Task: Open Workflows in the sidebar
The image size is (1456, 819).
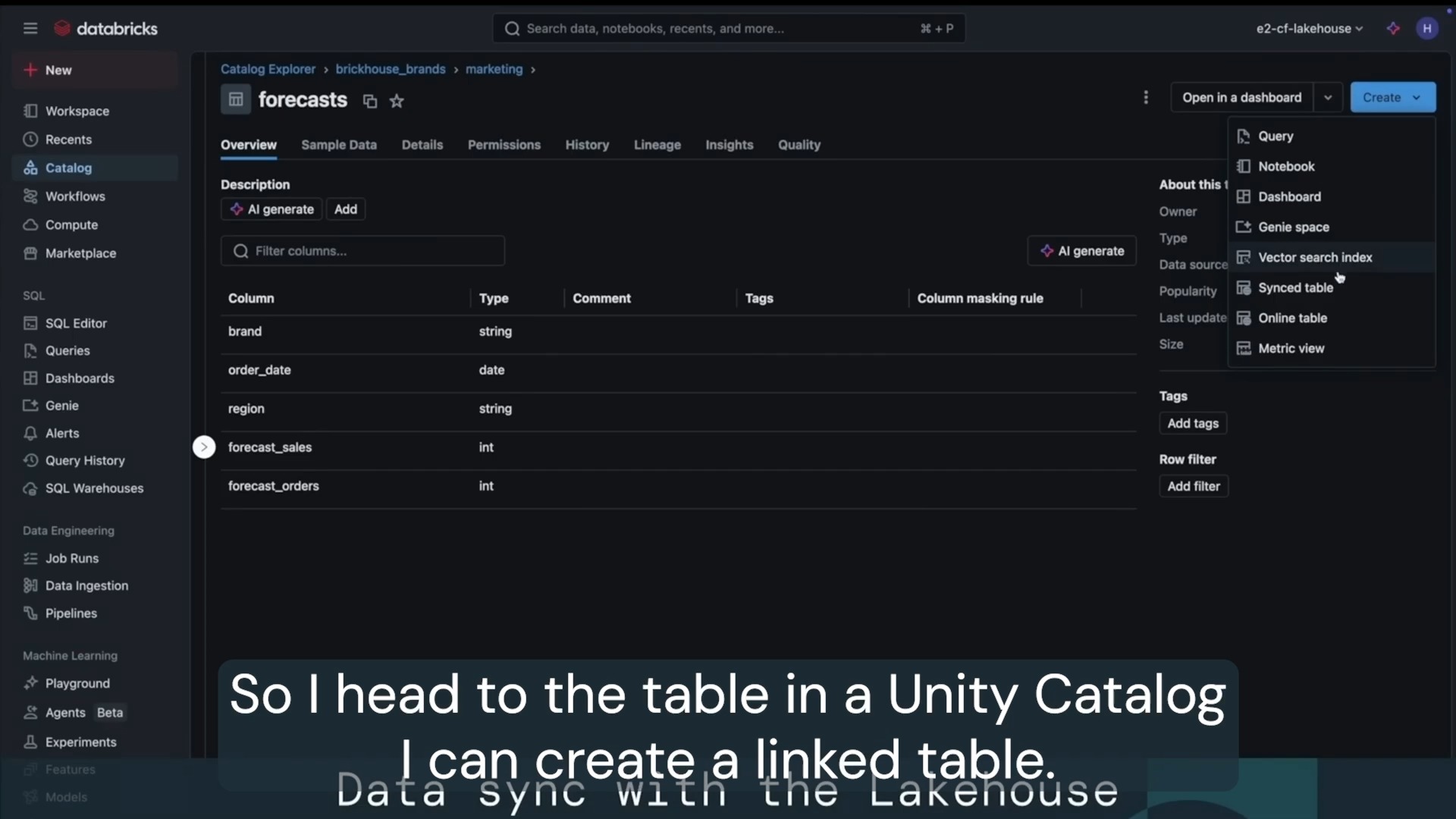Action: coord(95,196)
